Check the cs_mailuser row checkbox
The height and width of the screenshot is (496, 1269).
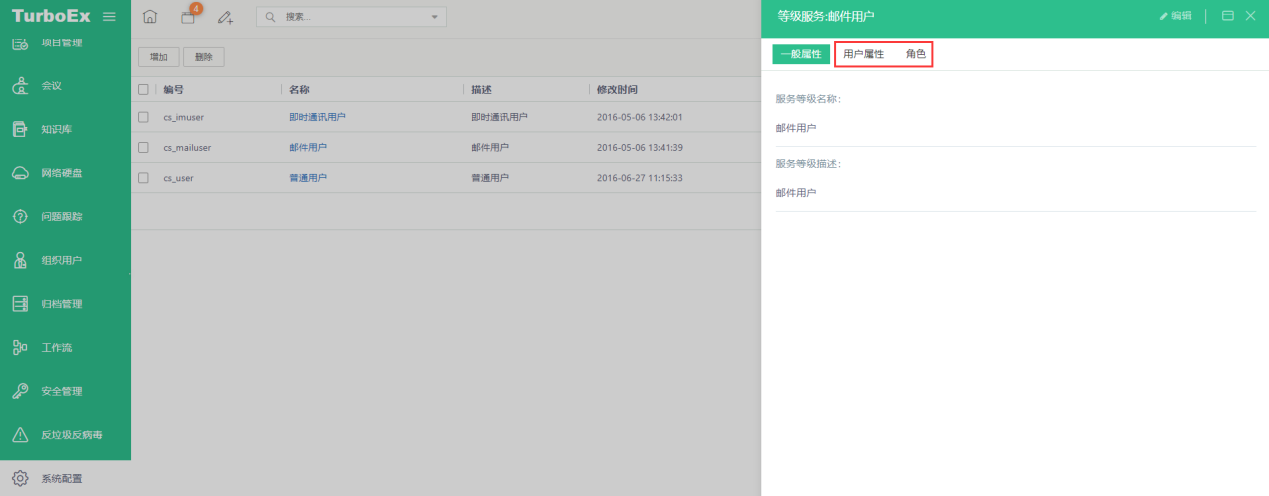[143, 147]
